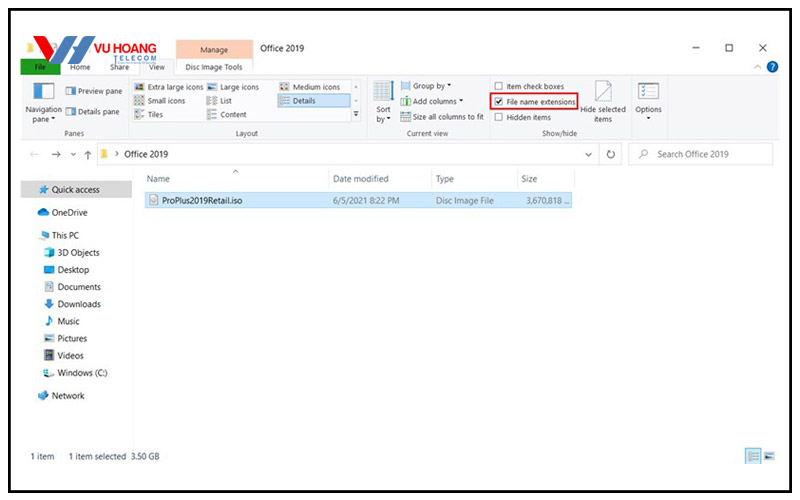Image resolution: width=800 pixels, height=500 pixels.
Task: Open the Group by dropdown
Action: tap(431, 86)
